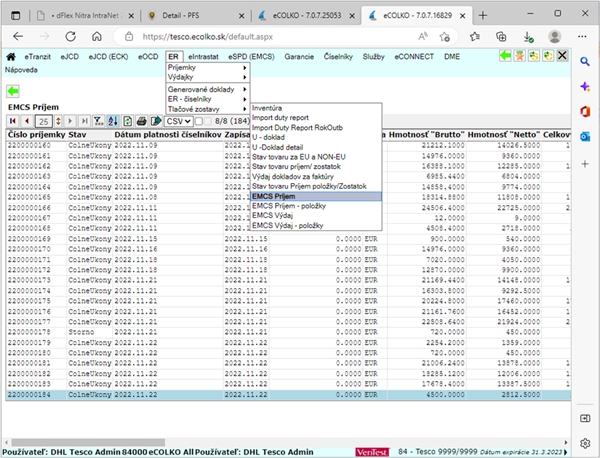Go to browser home page
This screenshot has width=600, height=458.
click(97, 37)
